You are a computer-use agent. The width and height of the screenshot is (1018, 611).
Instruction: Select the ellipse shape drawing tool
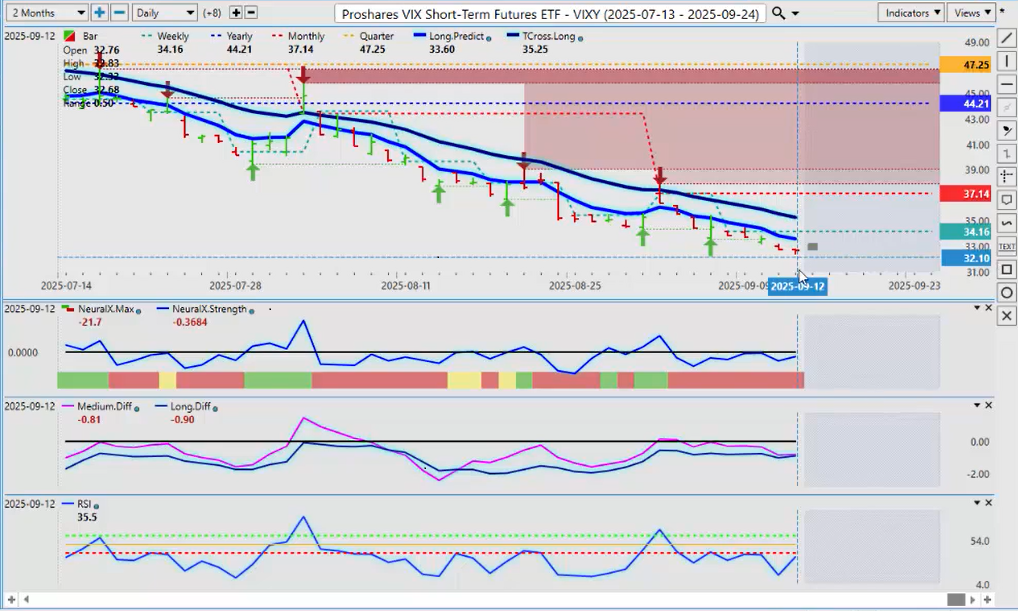pos(1006,292)
